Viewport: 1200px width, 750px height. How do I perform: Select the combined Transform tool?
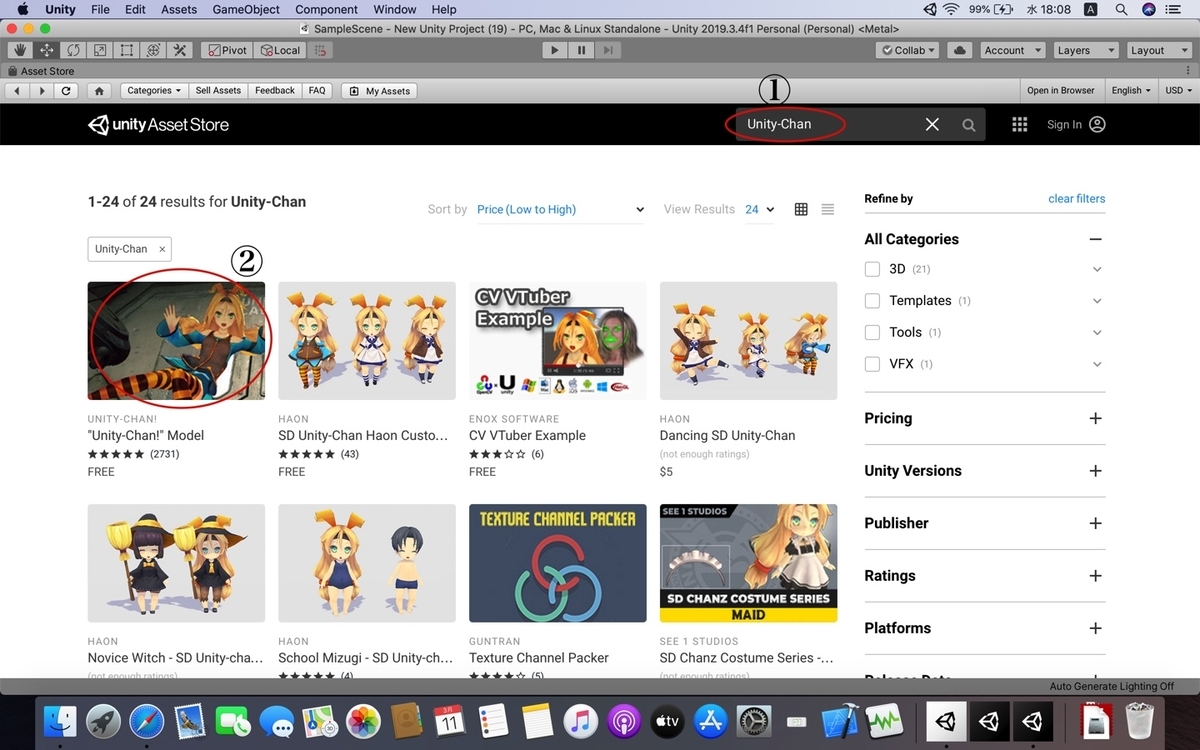pyautogui.click(x=154, y=50)
